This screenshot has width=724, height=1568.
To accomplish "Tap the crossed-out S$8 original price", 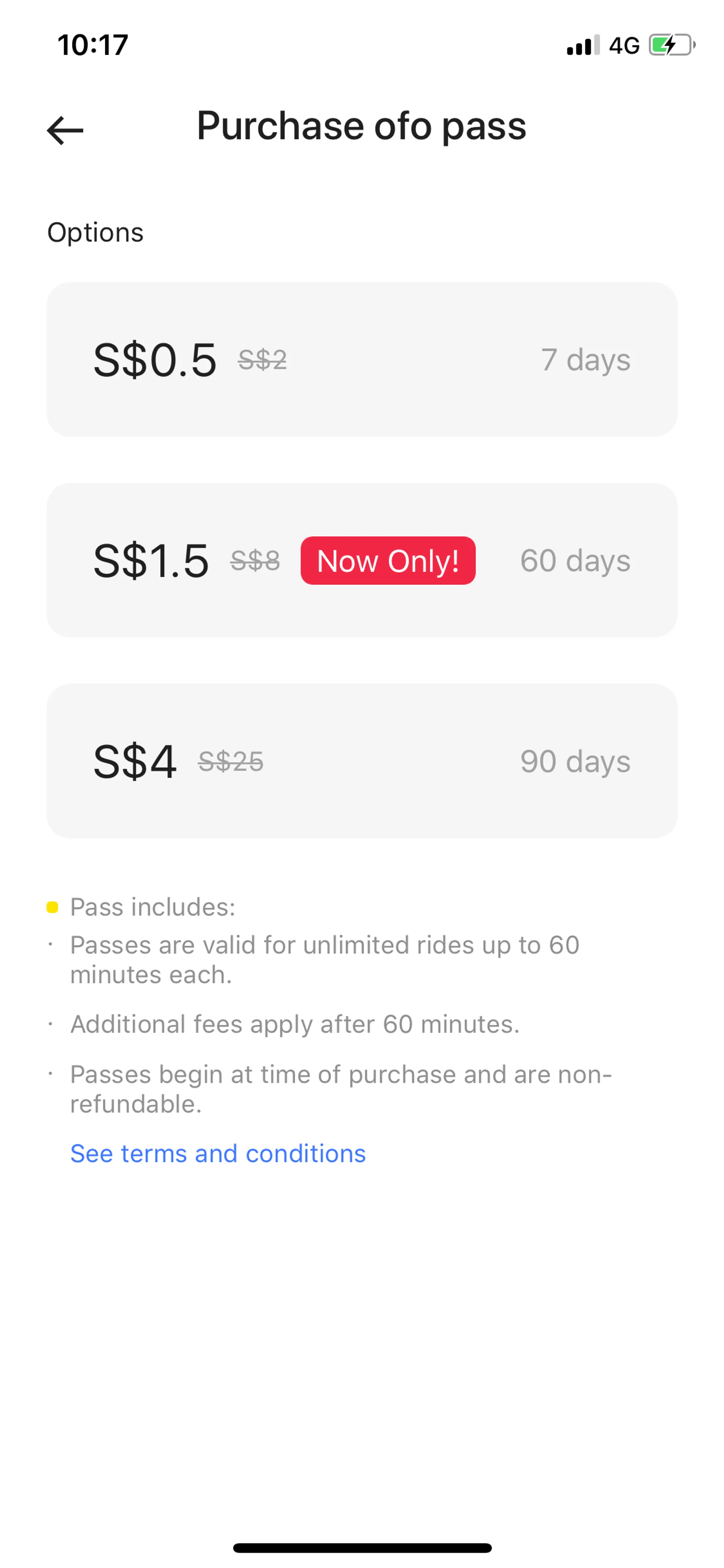I will [x=255, y=561].
